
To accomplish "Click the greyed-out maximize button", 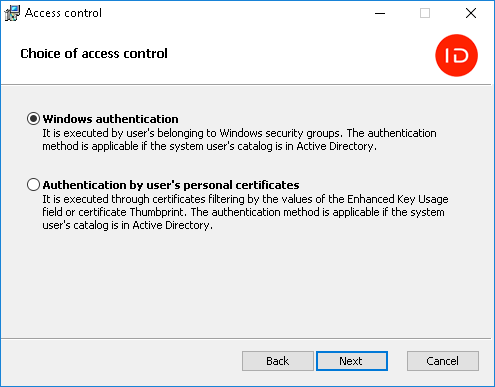I will point(425,13).
